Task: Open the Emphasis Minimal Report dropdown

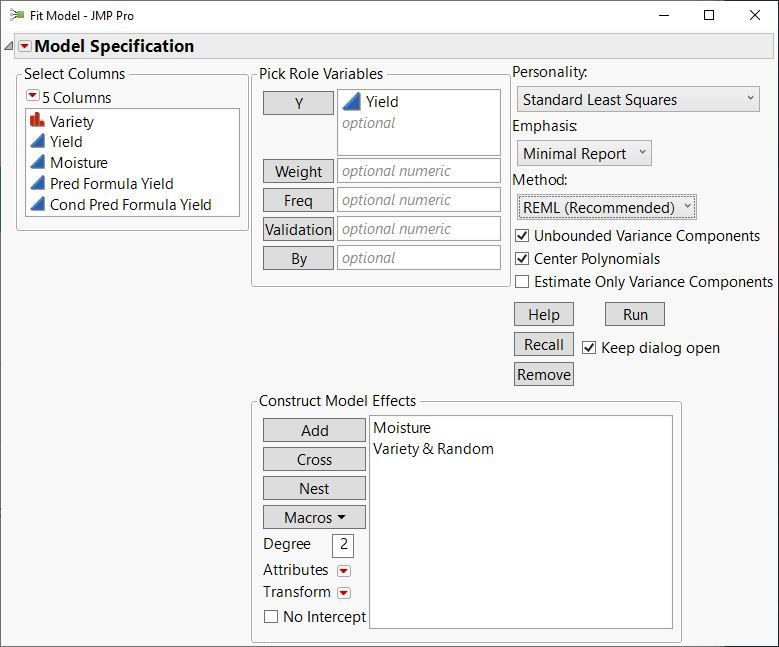Action: pyautogui.click(x=585, y=153)
